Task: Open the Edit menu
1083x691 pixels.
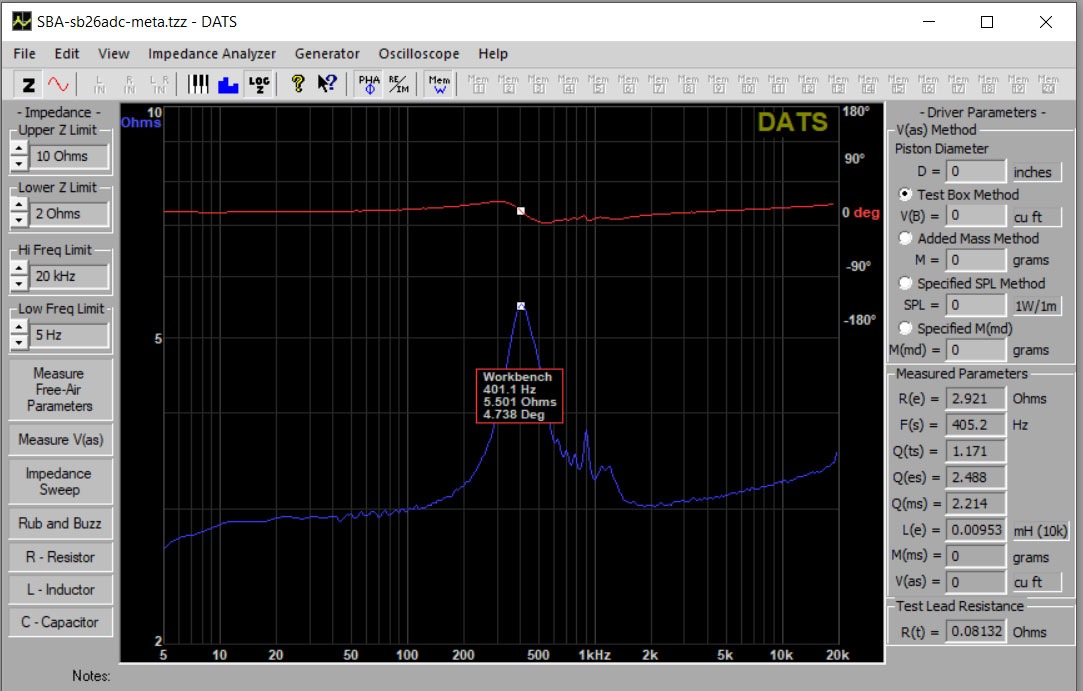Action: tap(67, 53)
